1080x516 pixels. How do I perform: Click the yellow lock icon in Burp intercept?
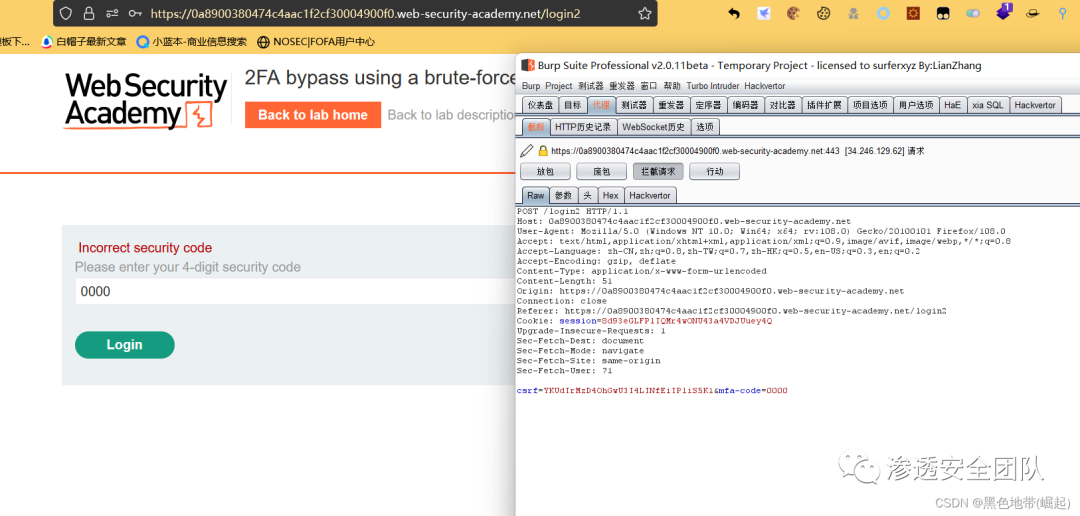click(x=543, y=150)
